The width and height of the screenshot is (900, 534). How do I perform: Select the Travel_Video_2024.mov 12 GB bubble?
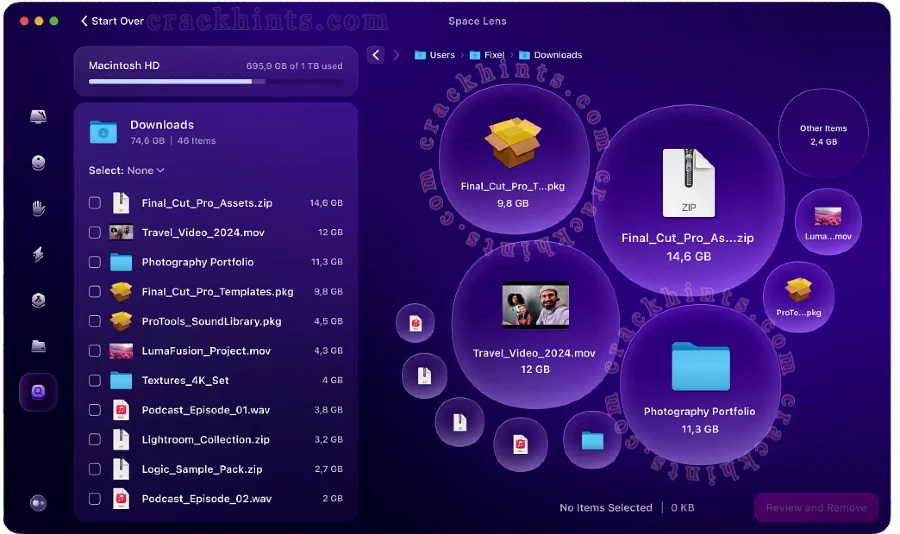click(x=535, y=324)
